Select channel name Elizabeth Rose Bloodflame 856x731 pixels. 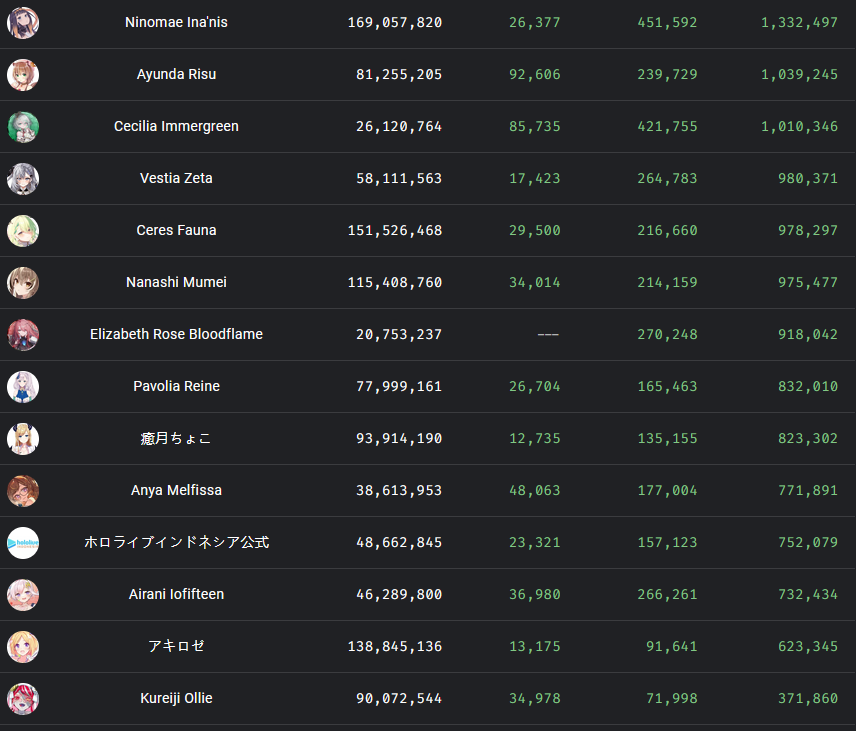[x=176, y=334]
